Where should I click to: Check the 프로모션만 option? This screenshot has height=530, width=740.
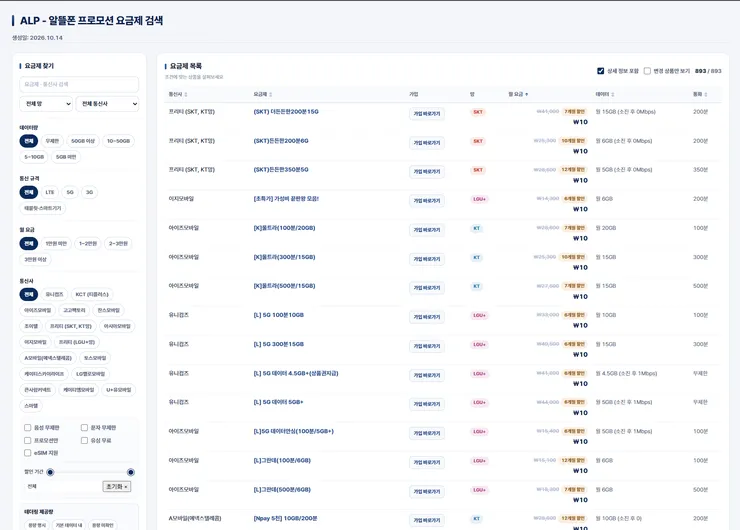(x=27, y=440)
